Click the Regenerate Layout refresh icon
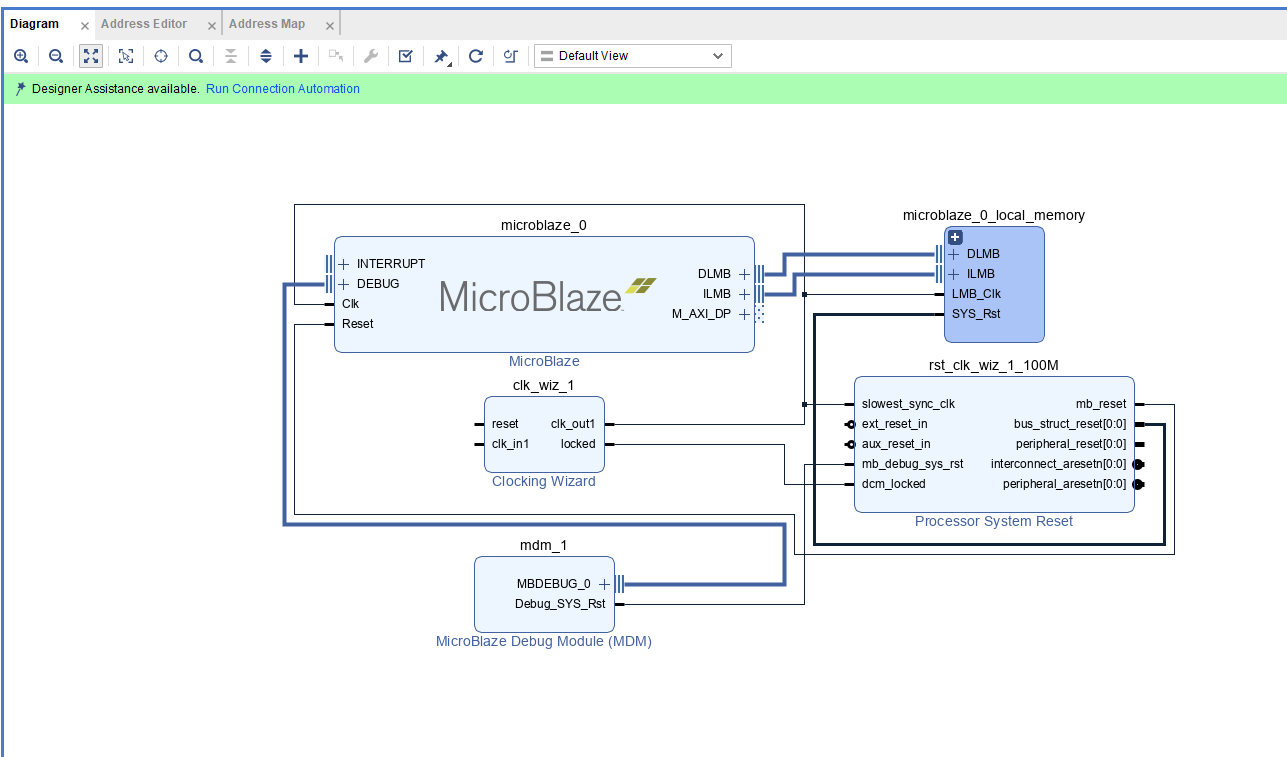1287x757 pixels. pyautogui.click(x=476, y=56)
